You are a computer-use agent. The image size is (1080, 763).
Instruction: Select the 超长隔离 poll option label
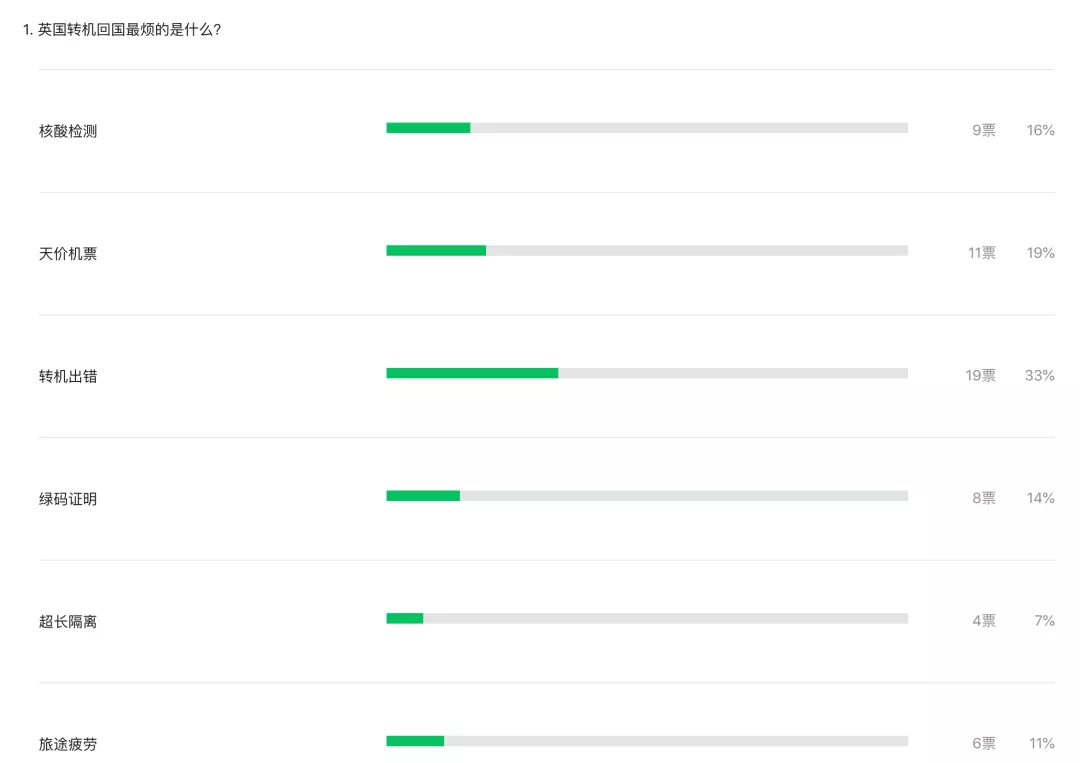68,622
